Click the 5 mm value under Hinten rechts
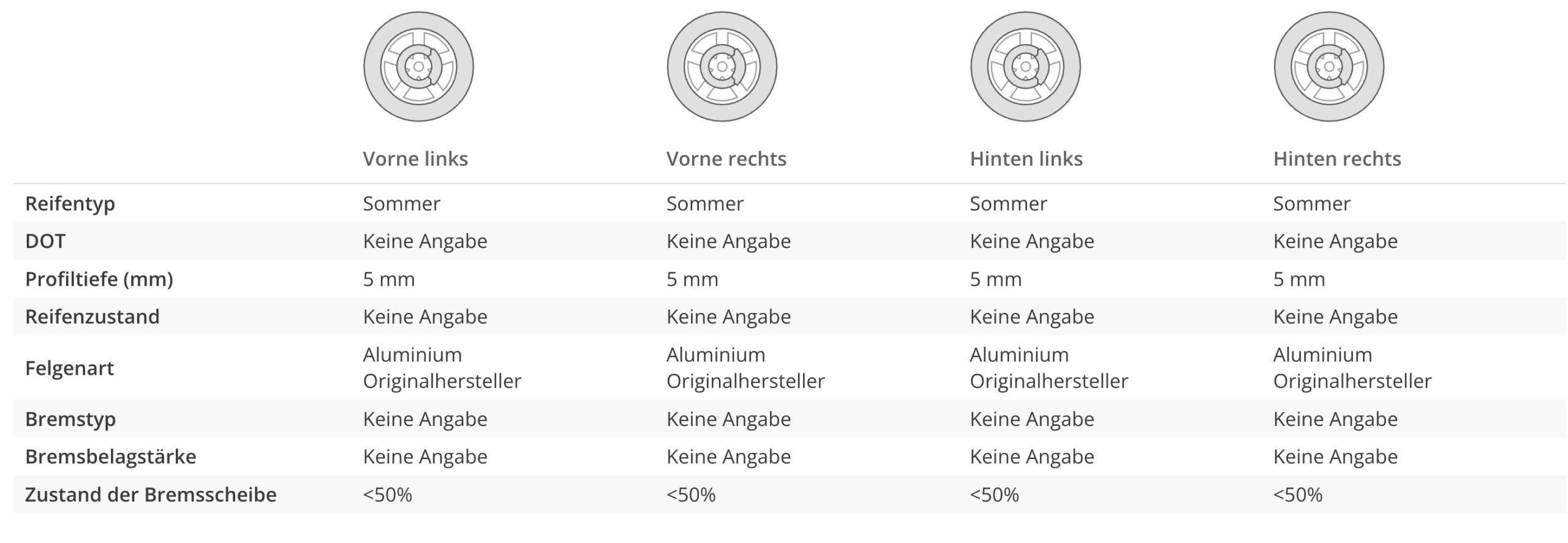Viewport: 1568px width, 543px height. click(x=1298, y=279)
